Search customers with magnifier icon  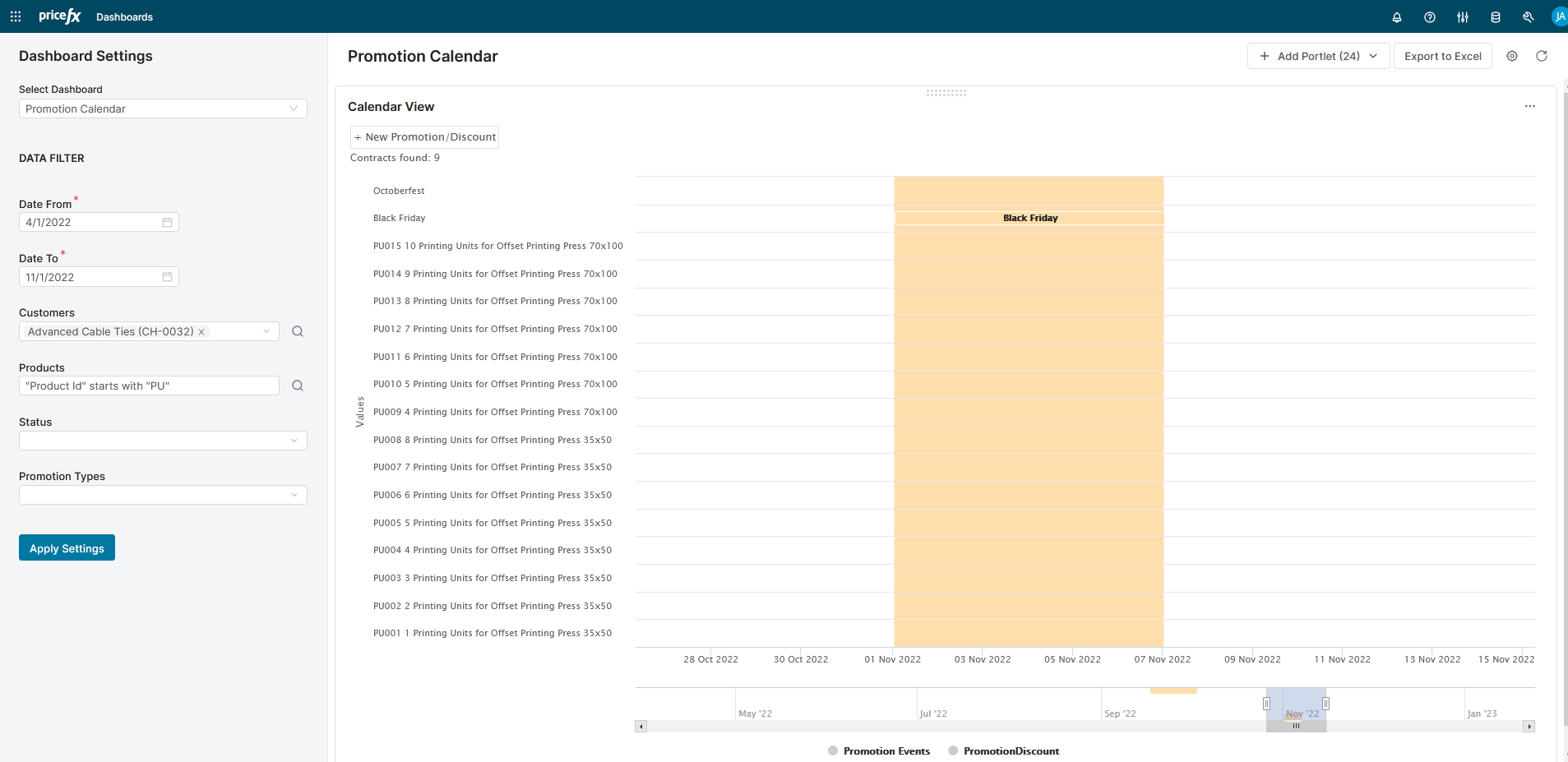pyautogui.click(x=298, y=331)
